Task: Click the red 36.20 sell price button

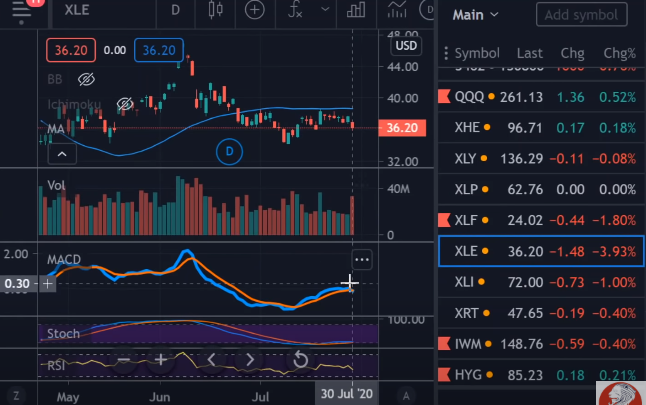Action: coord(71,50)
